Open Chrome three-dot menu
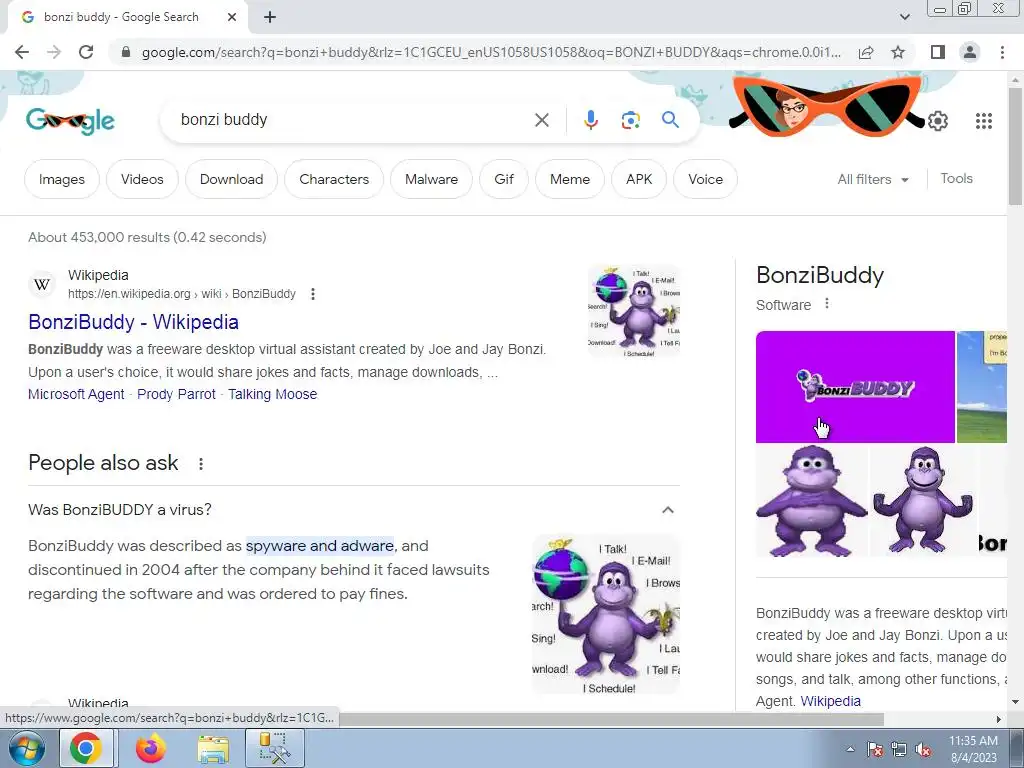Image resolution: width=1024 pixels, height=768 pixels. (x=1002, y=52)
